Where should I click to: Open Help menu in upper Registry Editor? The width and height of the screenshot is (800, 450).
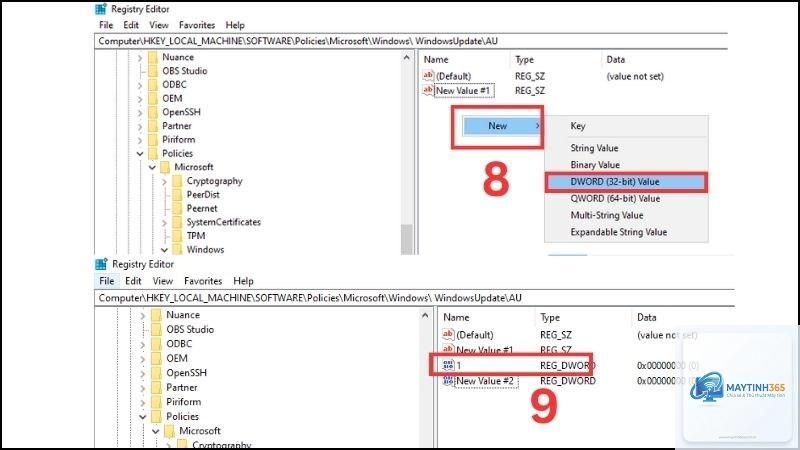click(235, 25)
